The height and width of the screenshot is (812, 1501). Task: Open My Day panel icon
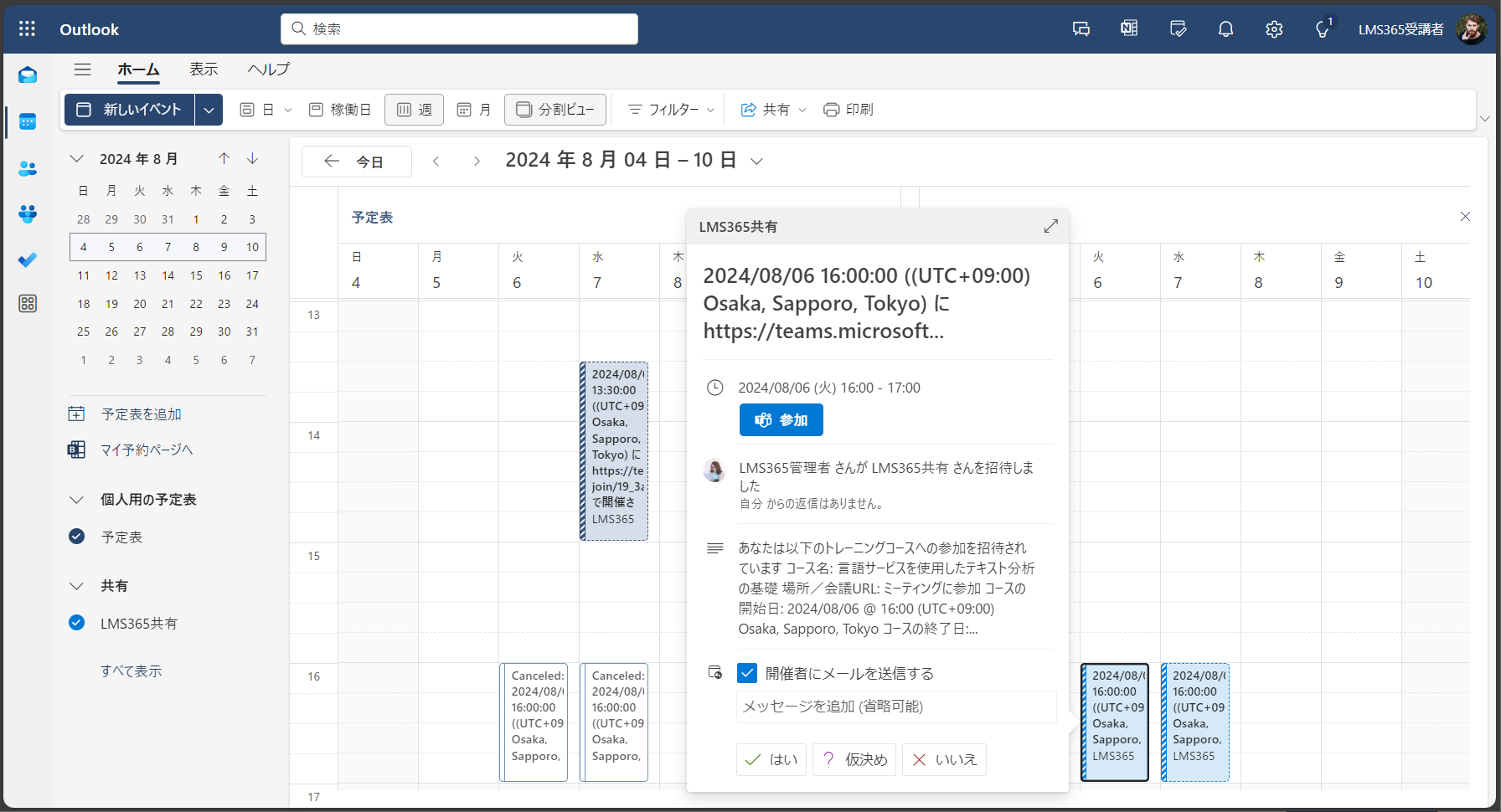click(x=1178, y=29)
